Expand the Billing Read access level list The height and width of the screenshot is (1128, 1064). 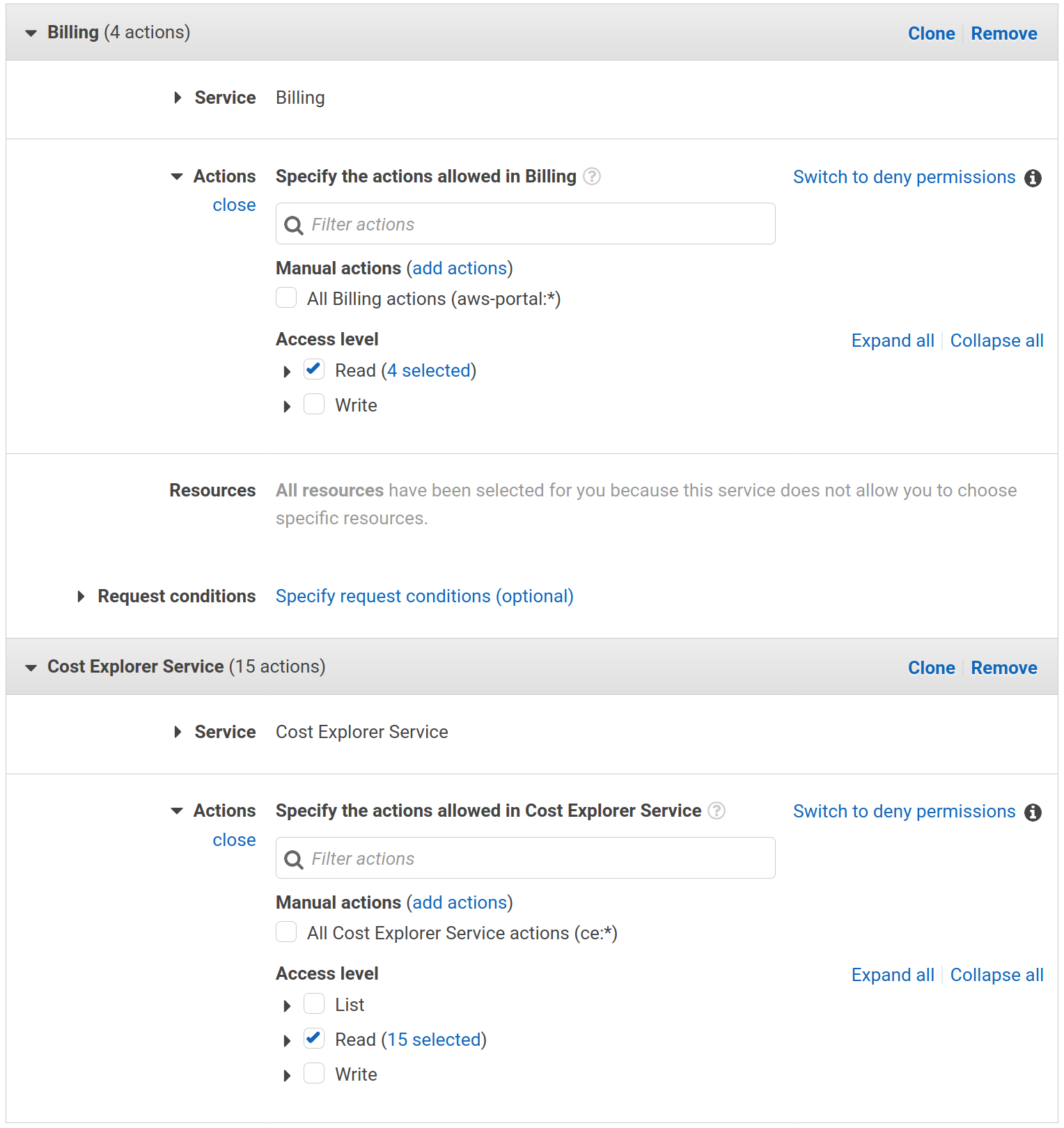(x=287, y=372)
